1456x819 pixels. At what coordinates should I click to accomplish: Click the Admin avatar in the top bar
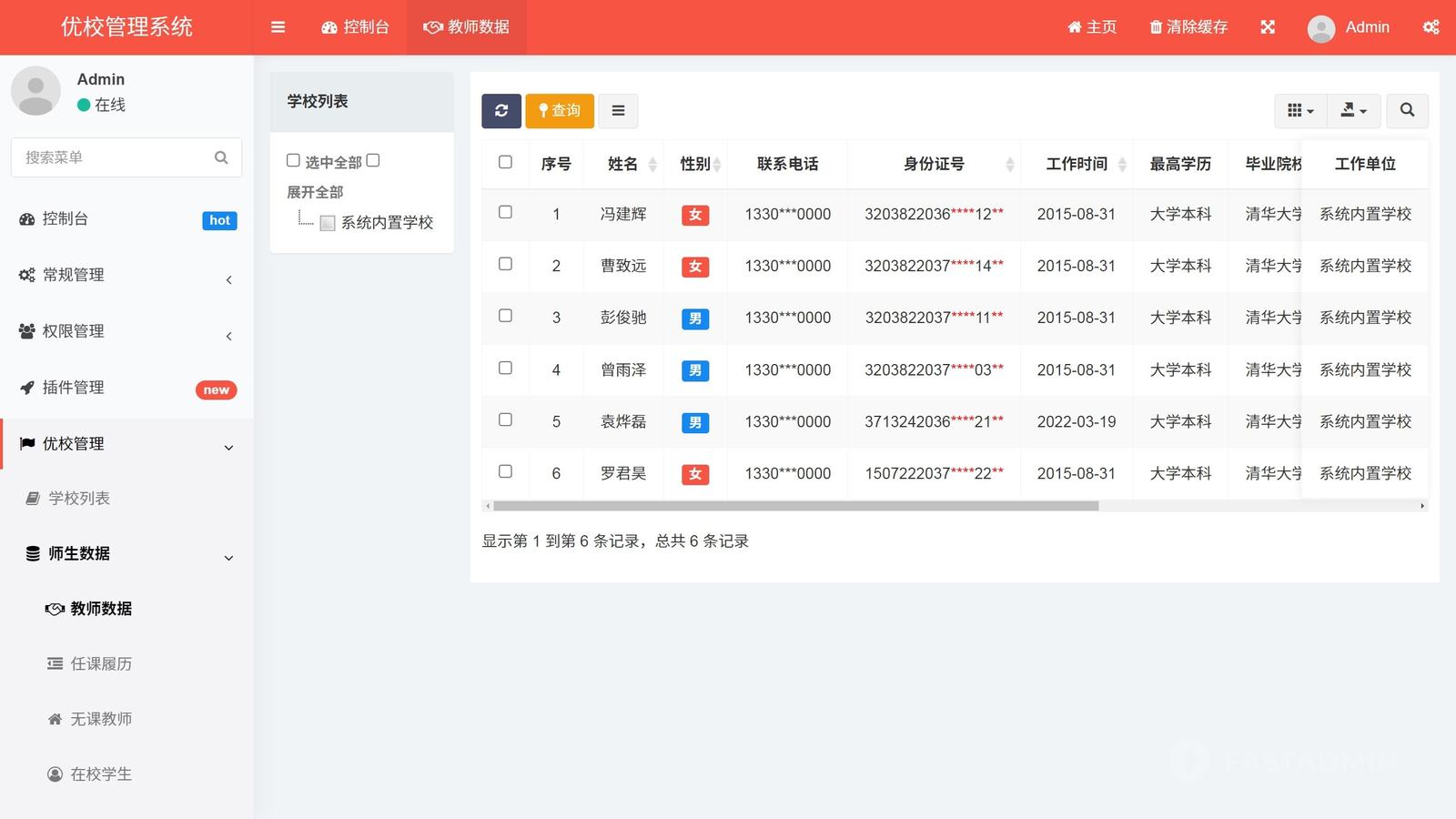point(1320,28)
